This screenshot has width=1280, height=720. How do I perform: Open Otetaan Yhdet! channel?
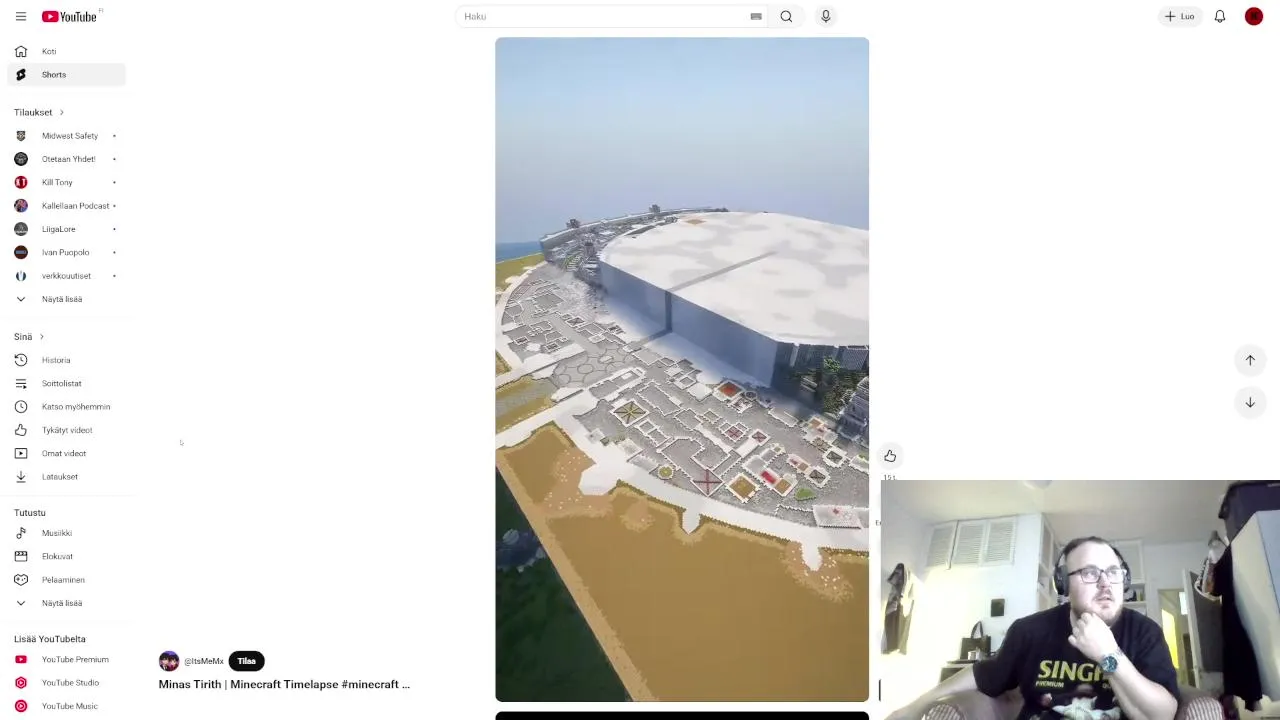tap(68, 159)
